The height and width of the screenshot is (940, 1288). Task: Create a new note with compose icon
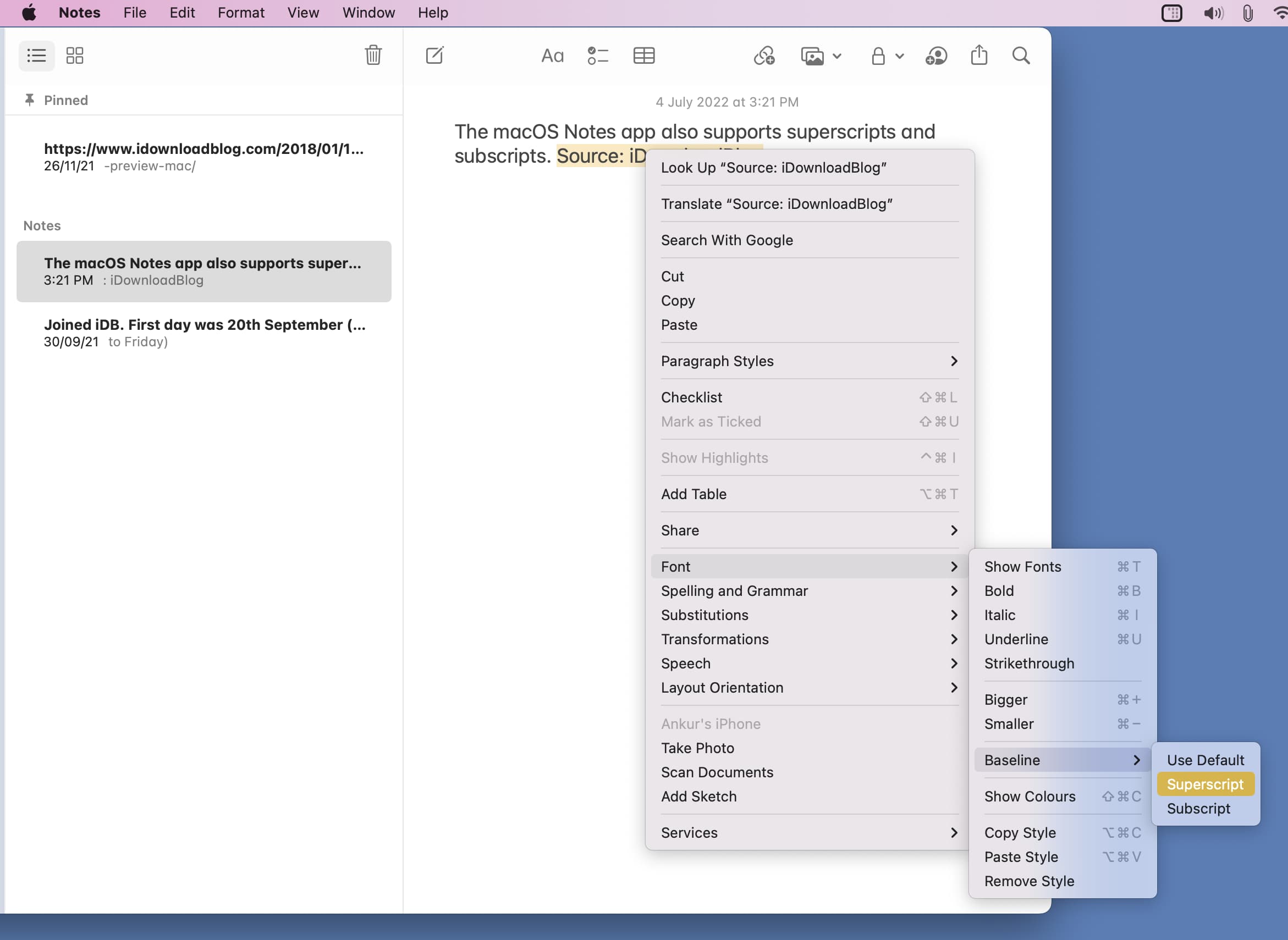435,55
